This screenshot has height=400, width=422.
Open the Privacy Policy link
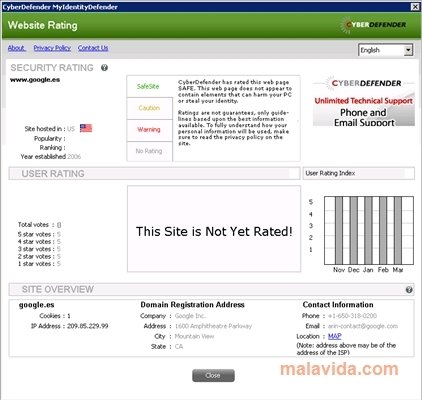pos(52,48)
